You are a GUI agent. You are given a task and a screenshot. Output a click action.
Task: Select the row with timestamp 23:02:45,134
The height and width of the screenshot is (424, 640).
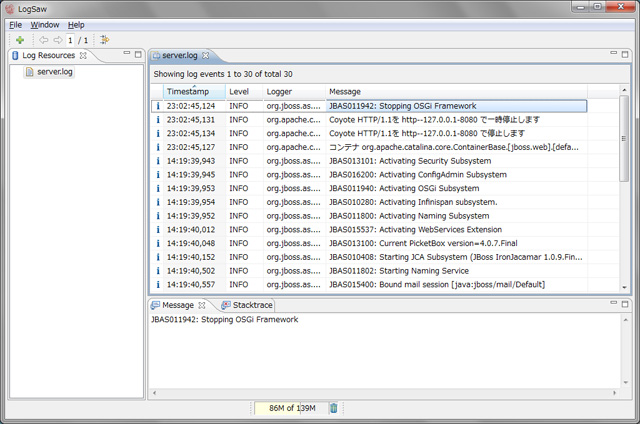(369, 133)
